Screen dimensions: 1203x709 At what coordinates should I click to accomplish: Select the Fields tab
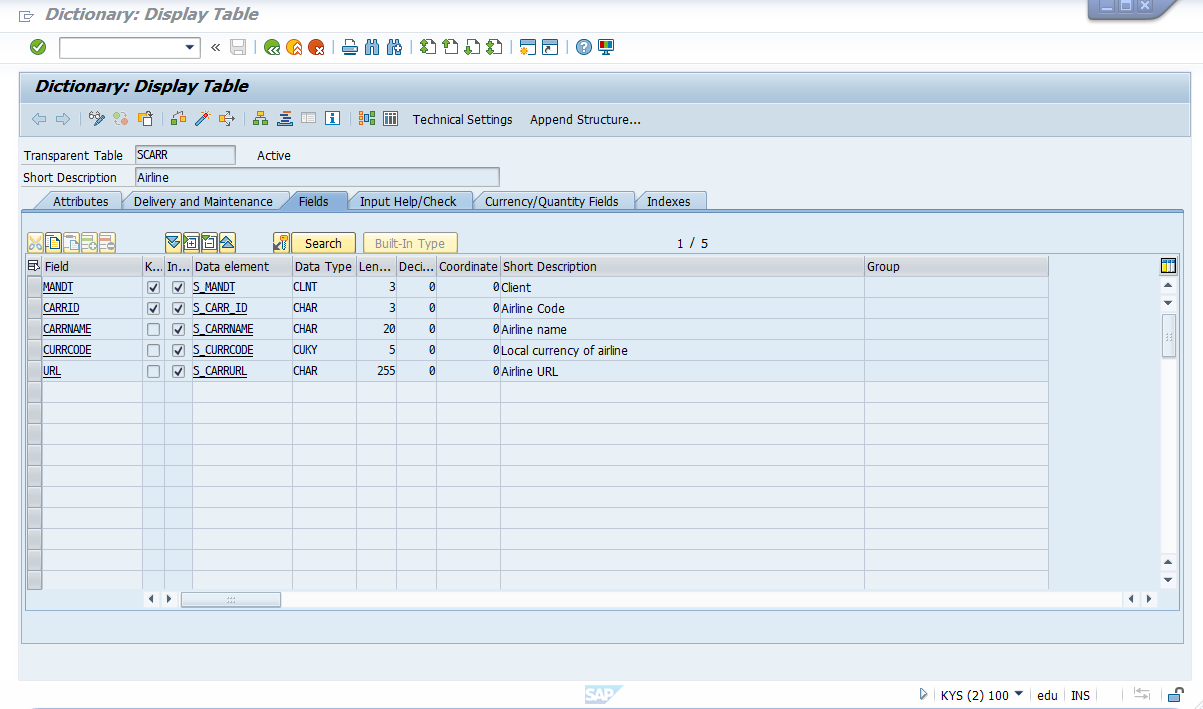[x=313, y=201]
